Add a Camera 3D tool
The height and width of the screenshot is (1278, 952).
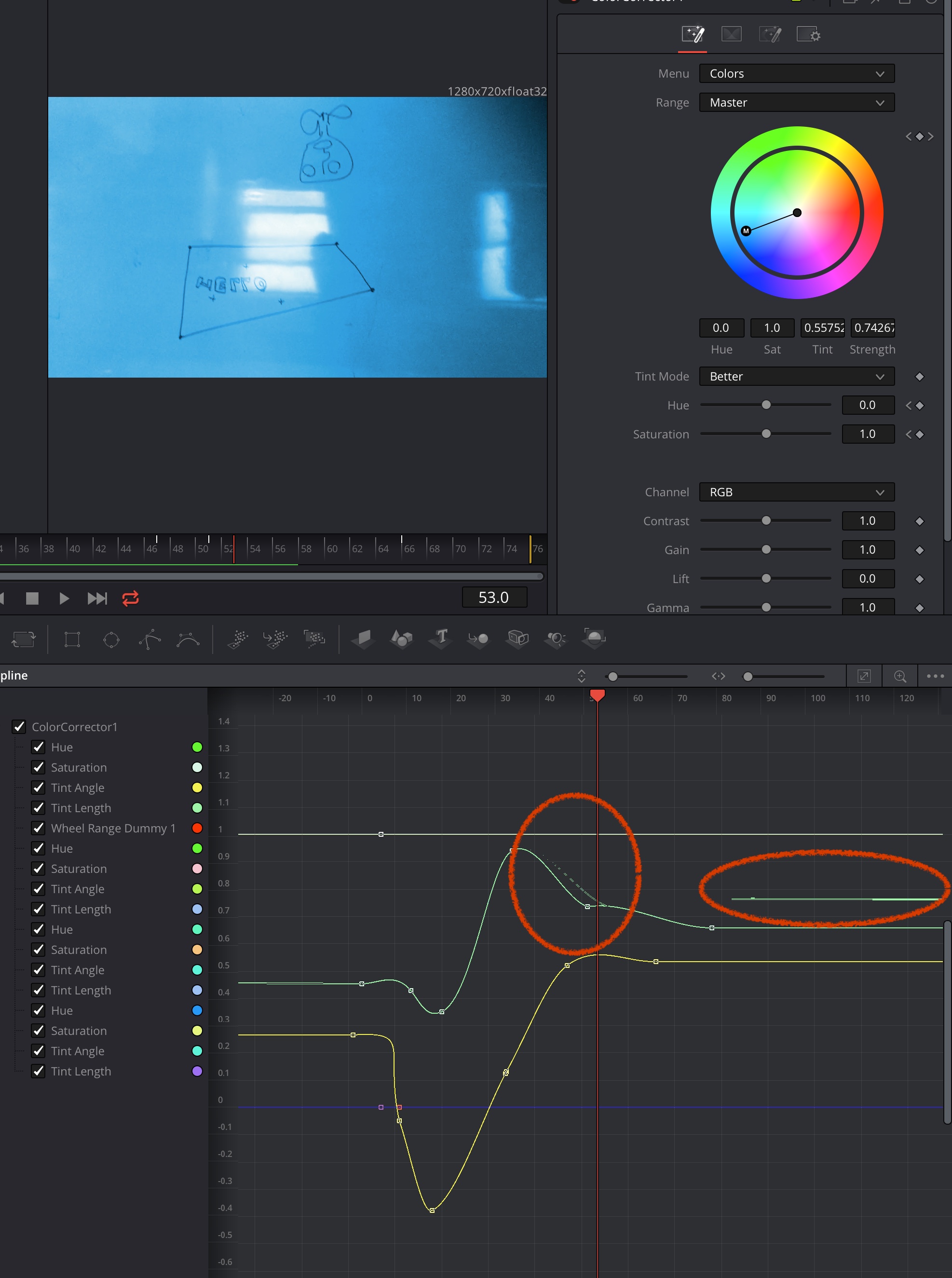click(x=517, y=639)
